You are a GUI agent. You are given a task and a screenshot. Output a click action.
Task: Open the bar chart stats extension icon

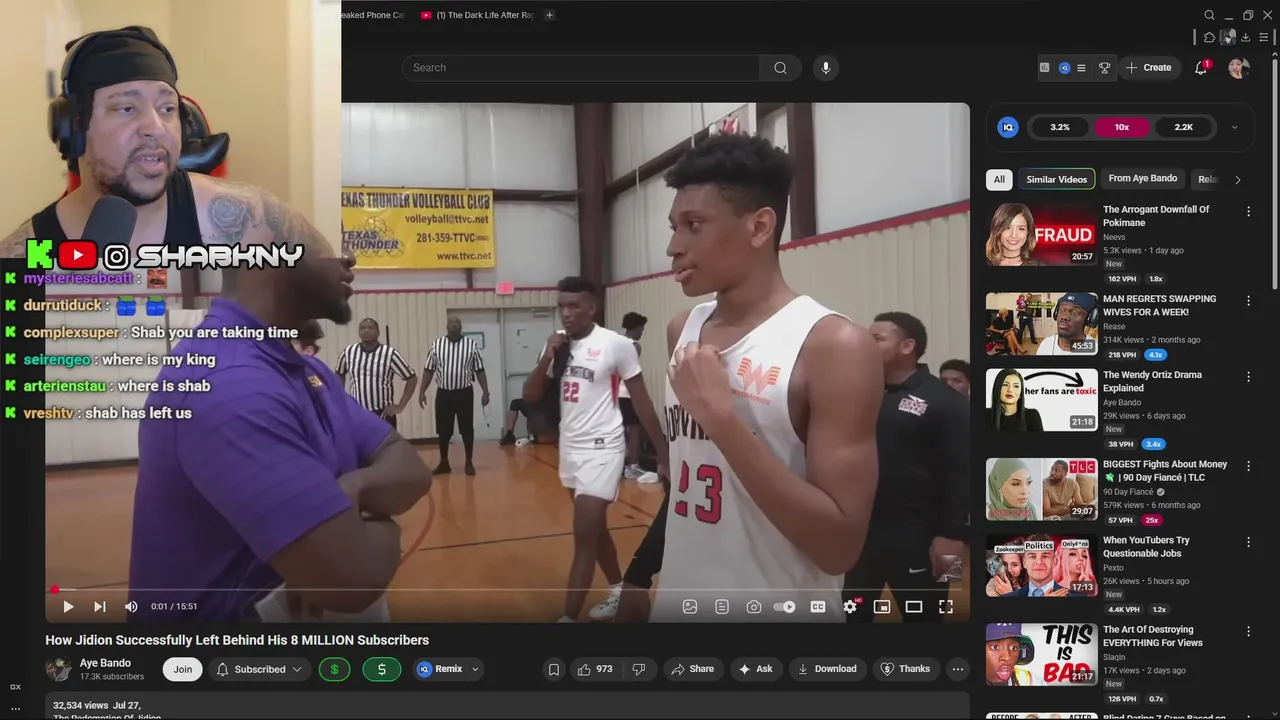coord(1045,67)
